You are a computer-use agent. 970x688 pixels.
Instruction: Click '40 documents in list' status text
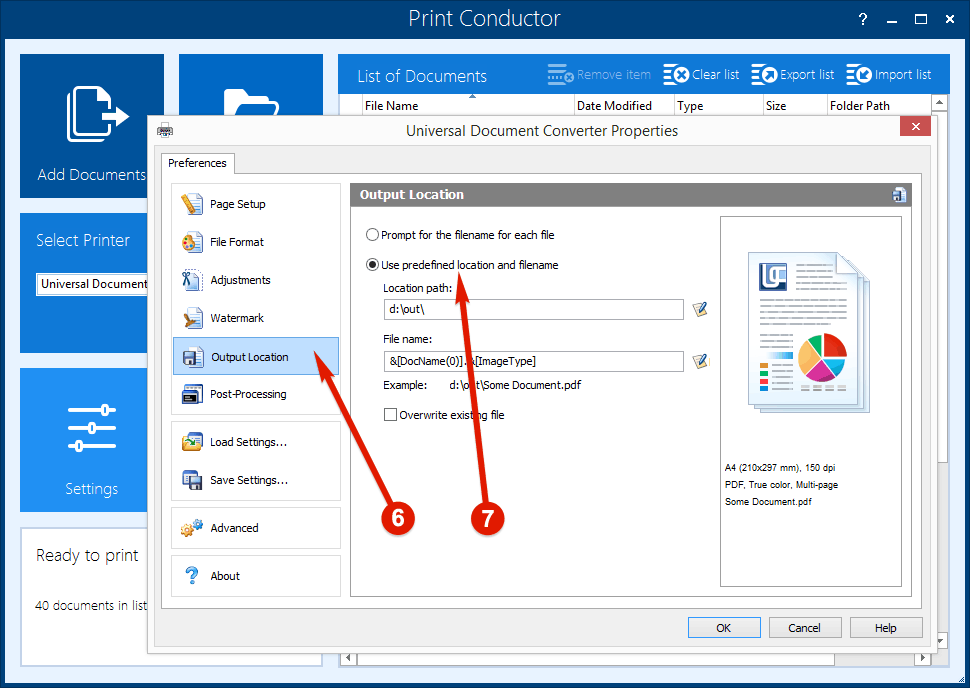tap(91, 606)
